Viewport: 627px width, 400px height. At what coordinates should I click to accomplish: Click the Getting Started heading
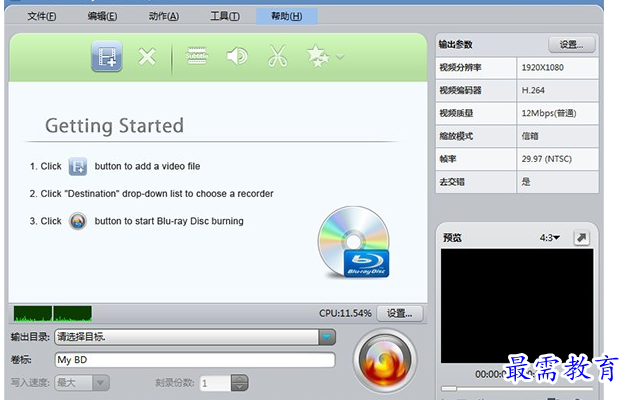114,126
